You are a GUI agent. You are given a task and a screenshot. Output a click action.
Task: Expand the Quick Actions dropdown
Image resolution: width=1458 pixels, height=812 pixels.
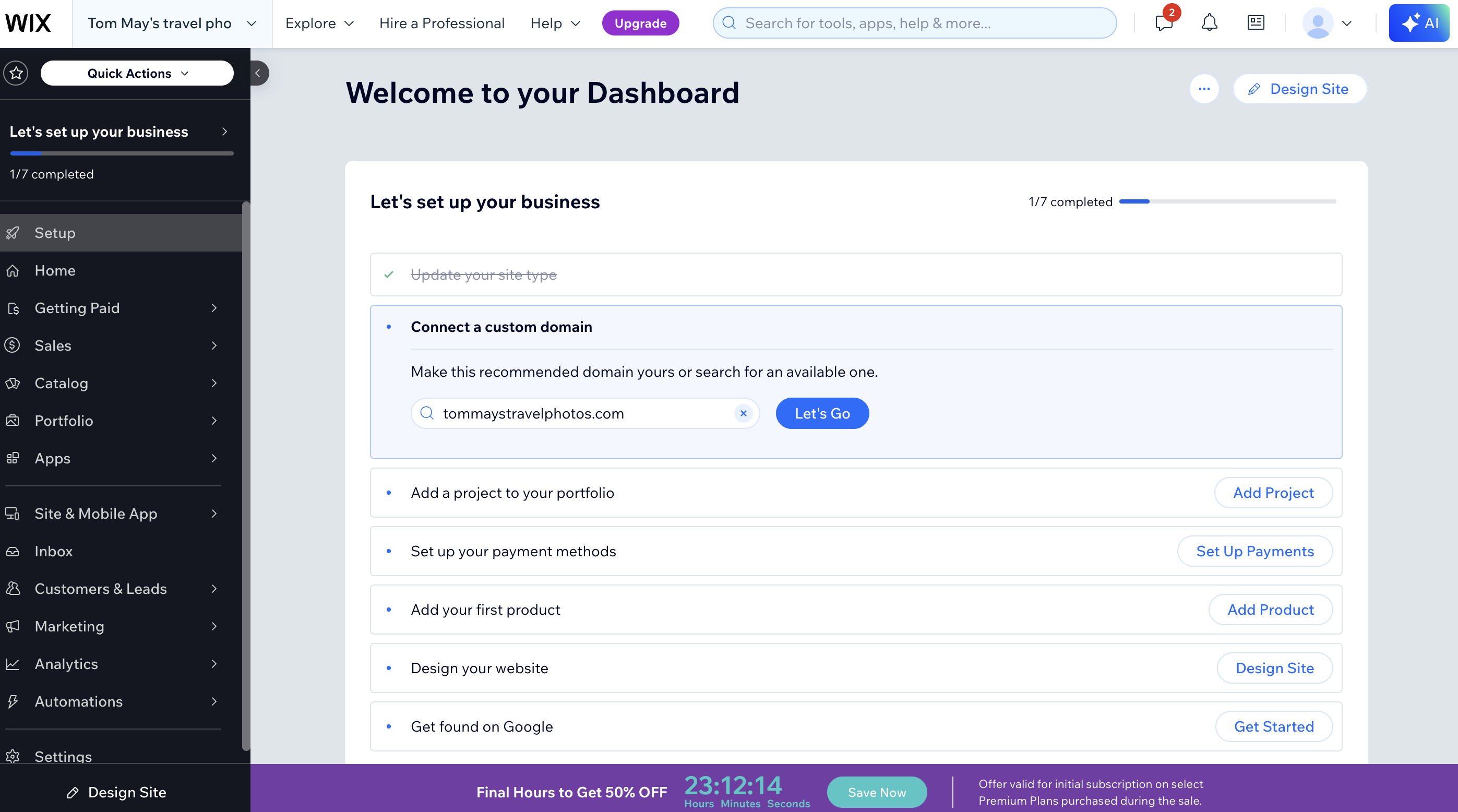(136, 73)
